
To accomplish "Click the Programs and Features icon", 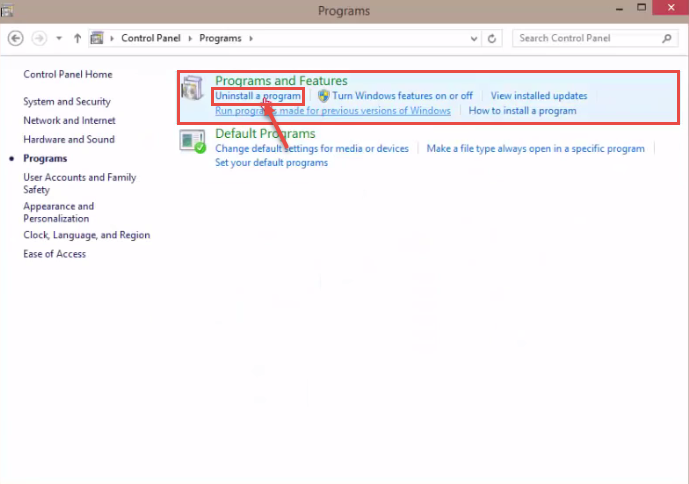I will tap(193, 87).
